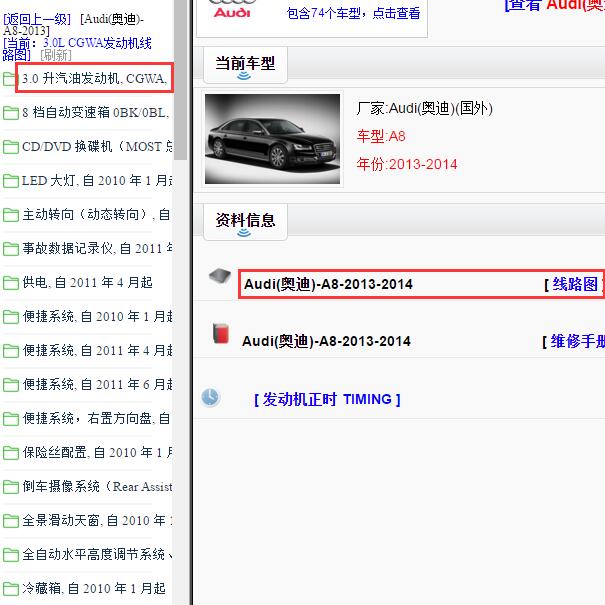Select tree item 便捷系统, 自 2010 年 1 月
605x605 pixels.
pyautogui.click(x=97, y=316)
